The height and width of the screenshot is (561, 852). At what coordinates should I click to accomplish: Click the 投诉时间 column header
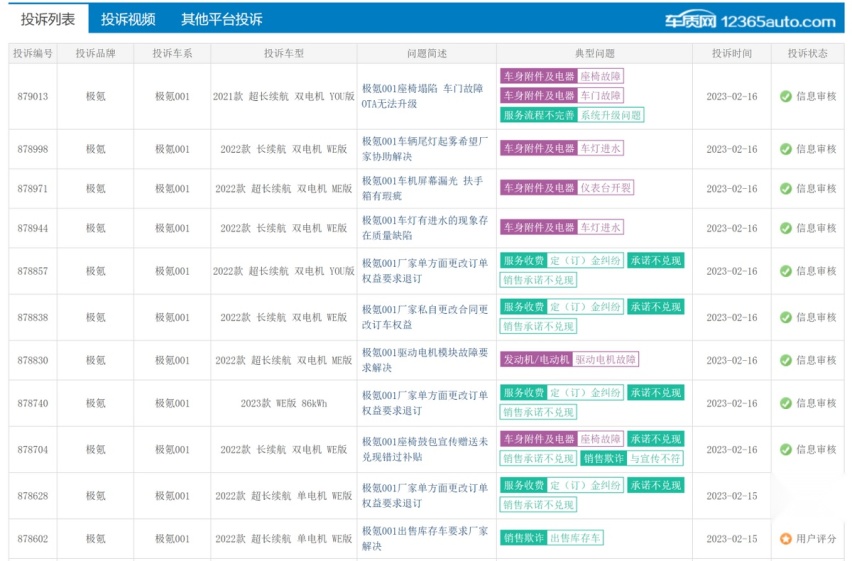click(x=732, y=53)
